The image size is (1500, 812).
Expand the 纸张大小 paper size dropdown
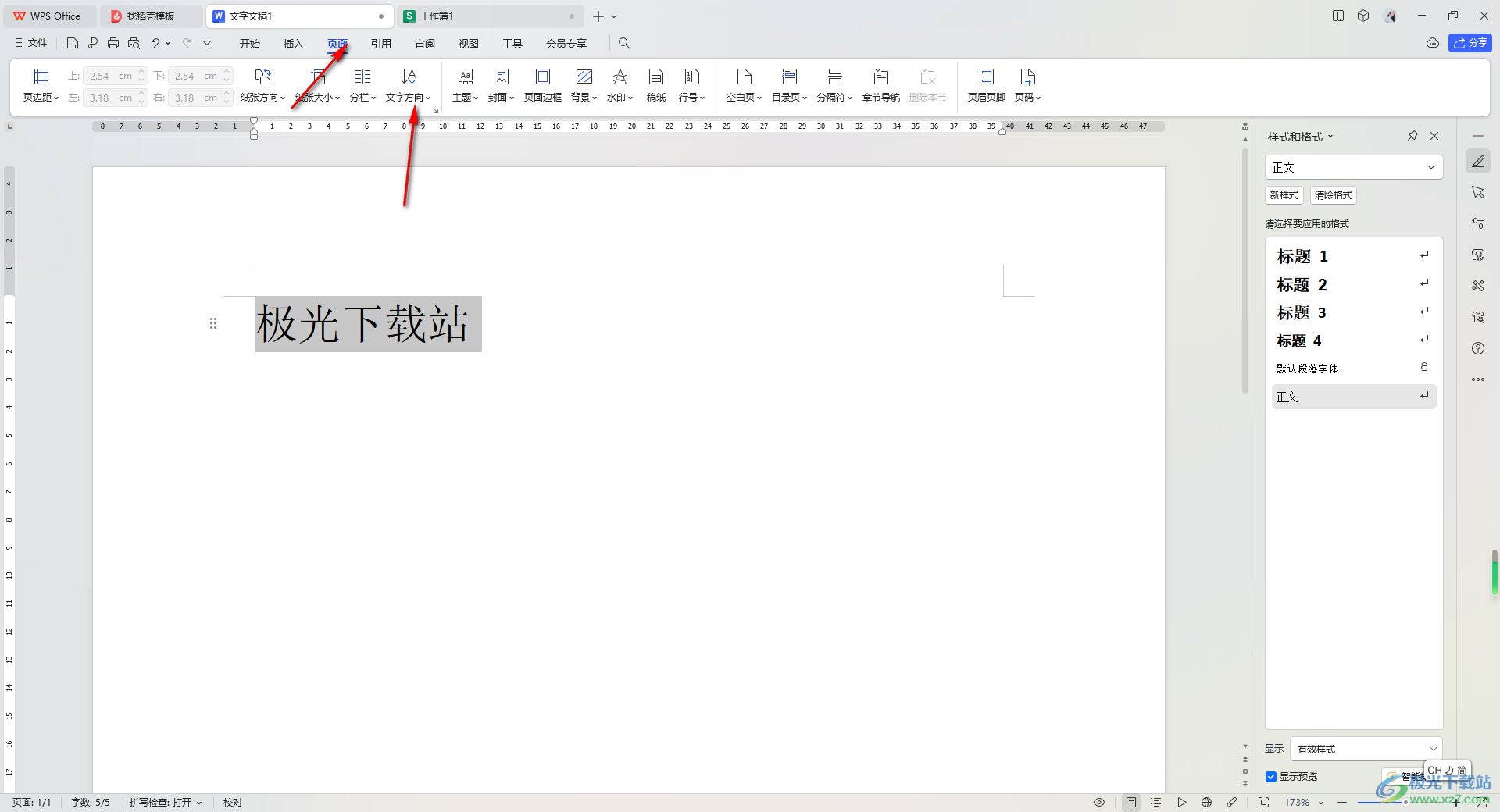[337, 98]
